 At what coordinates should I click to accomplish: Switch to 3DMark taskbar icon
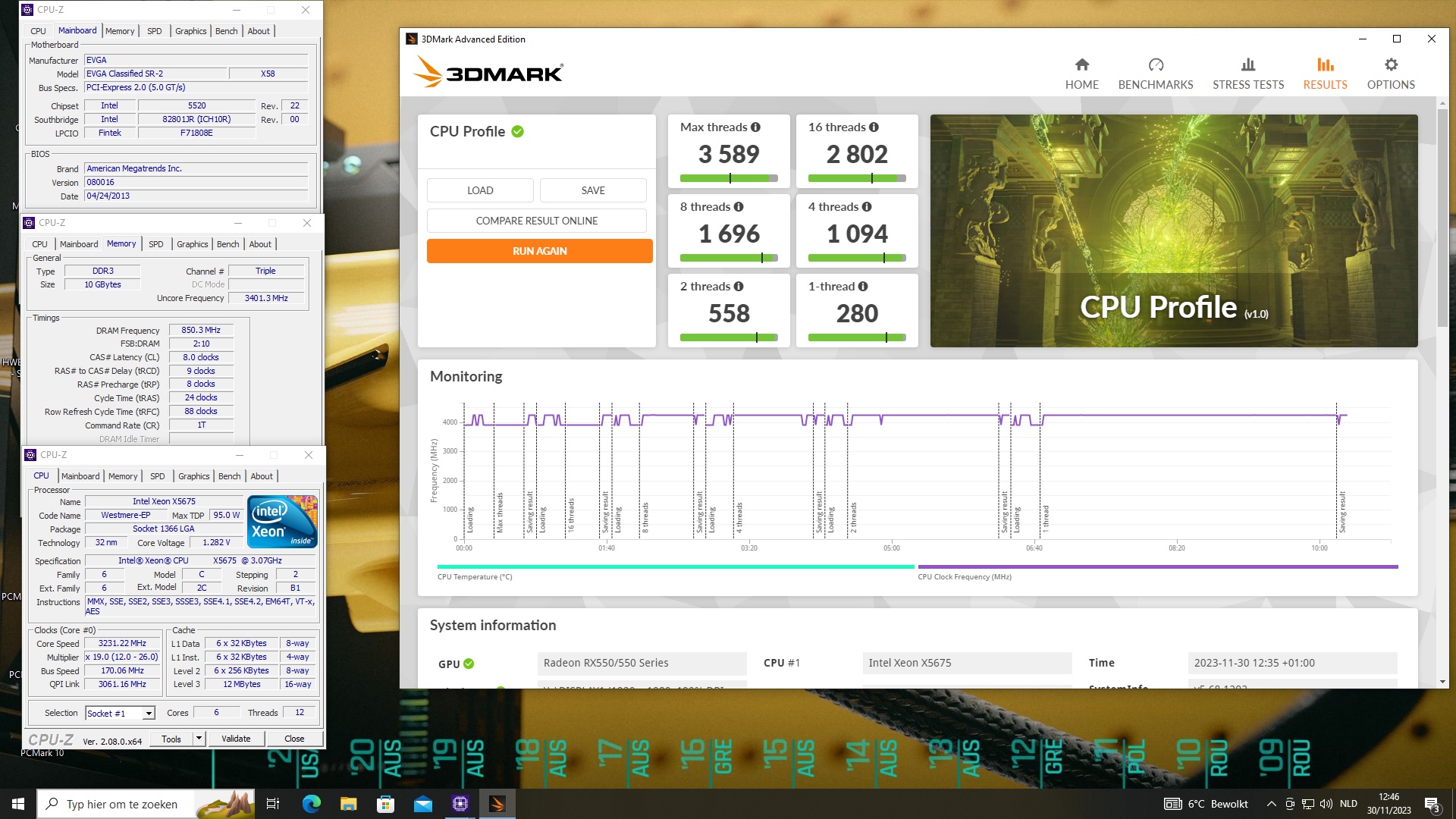(x=497, y=804)
